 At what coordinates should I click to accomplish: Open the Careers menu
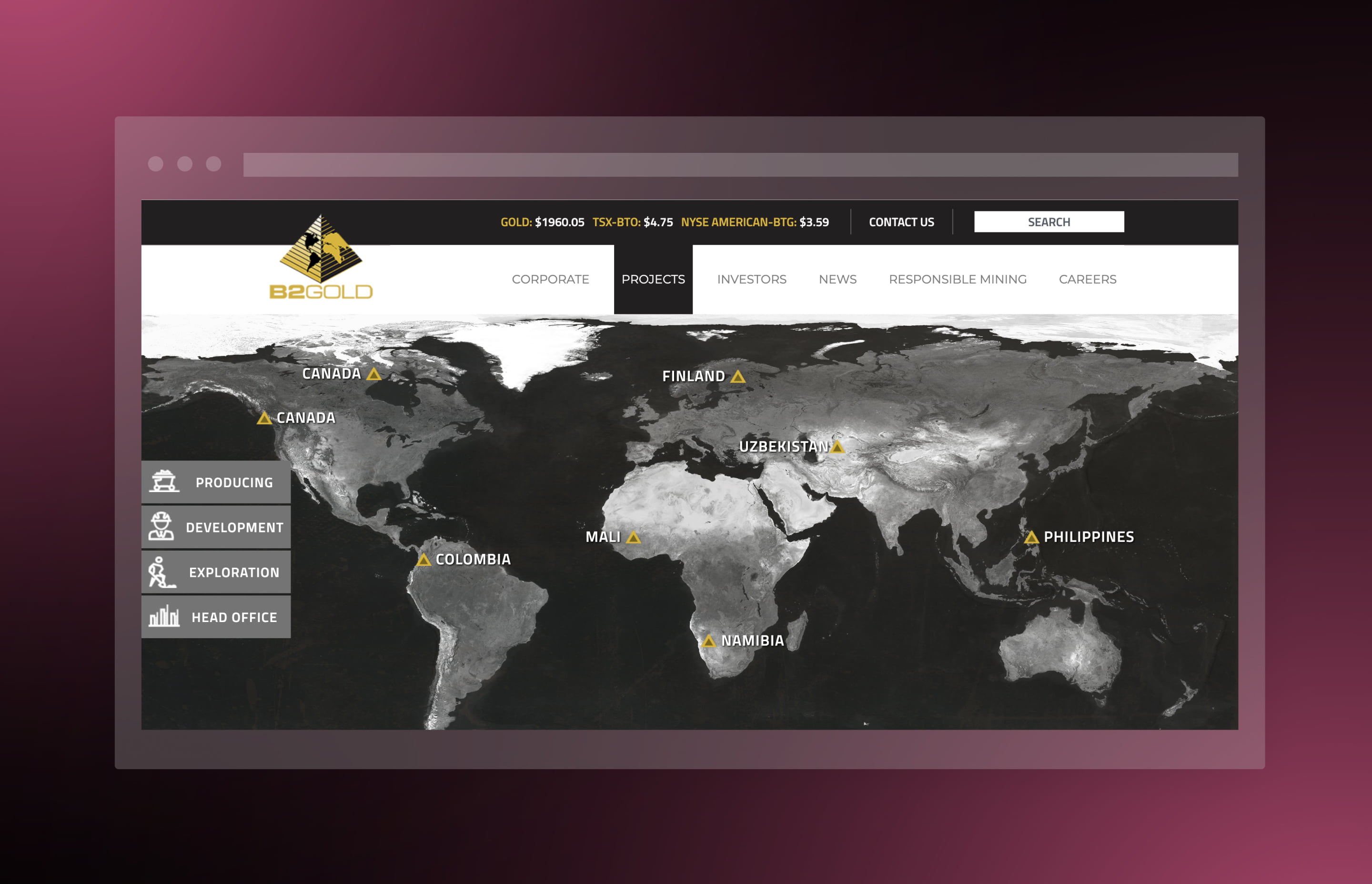pyautogui.click(x=1087, y=280)
